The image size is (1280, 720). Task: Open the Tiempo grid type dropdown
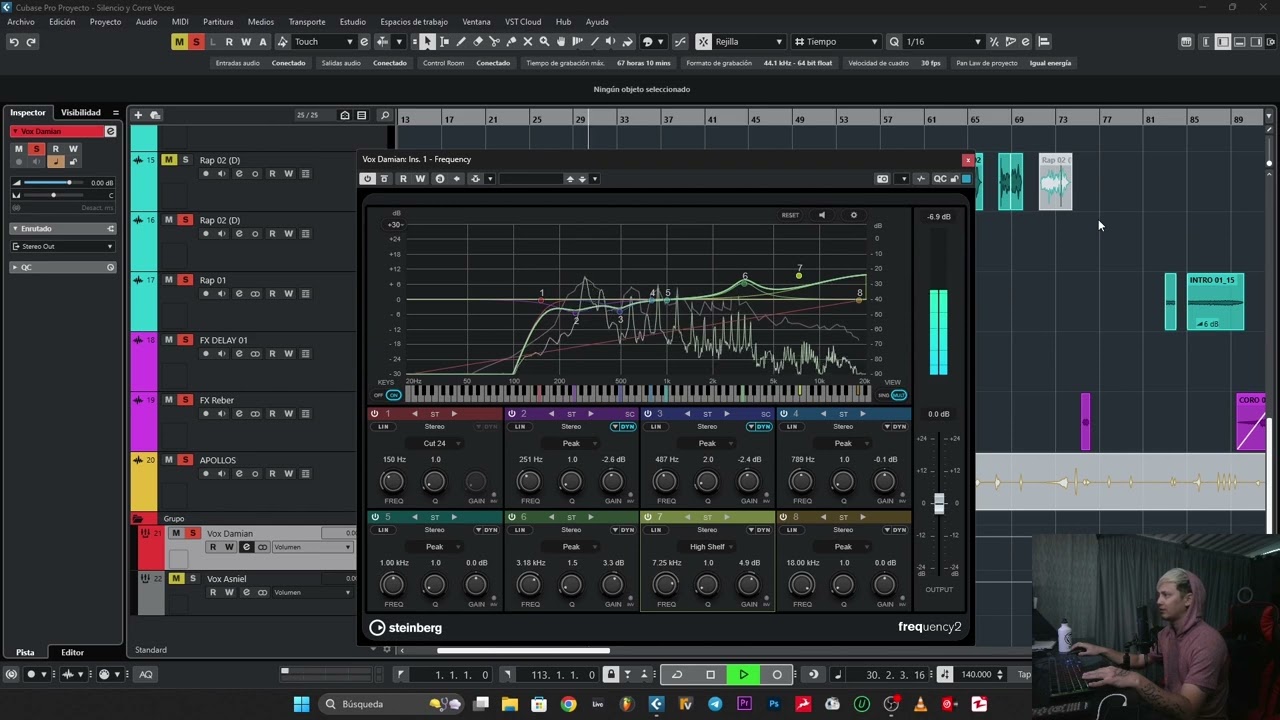pyautogui.click(x=842, y=41)
